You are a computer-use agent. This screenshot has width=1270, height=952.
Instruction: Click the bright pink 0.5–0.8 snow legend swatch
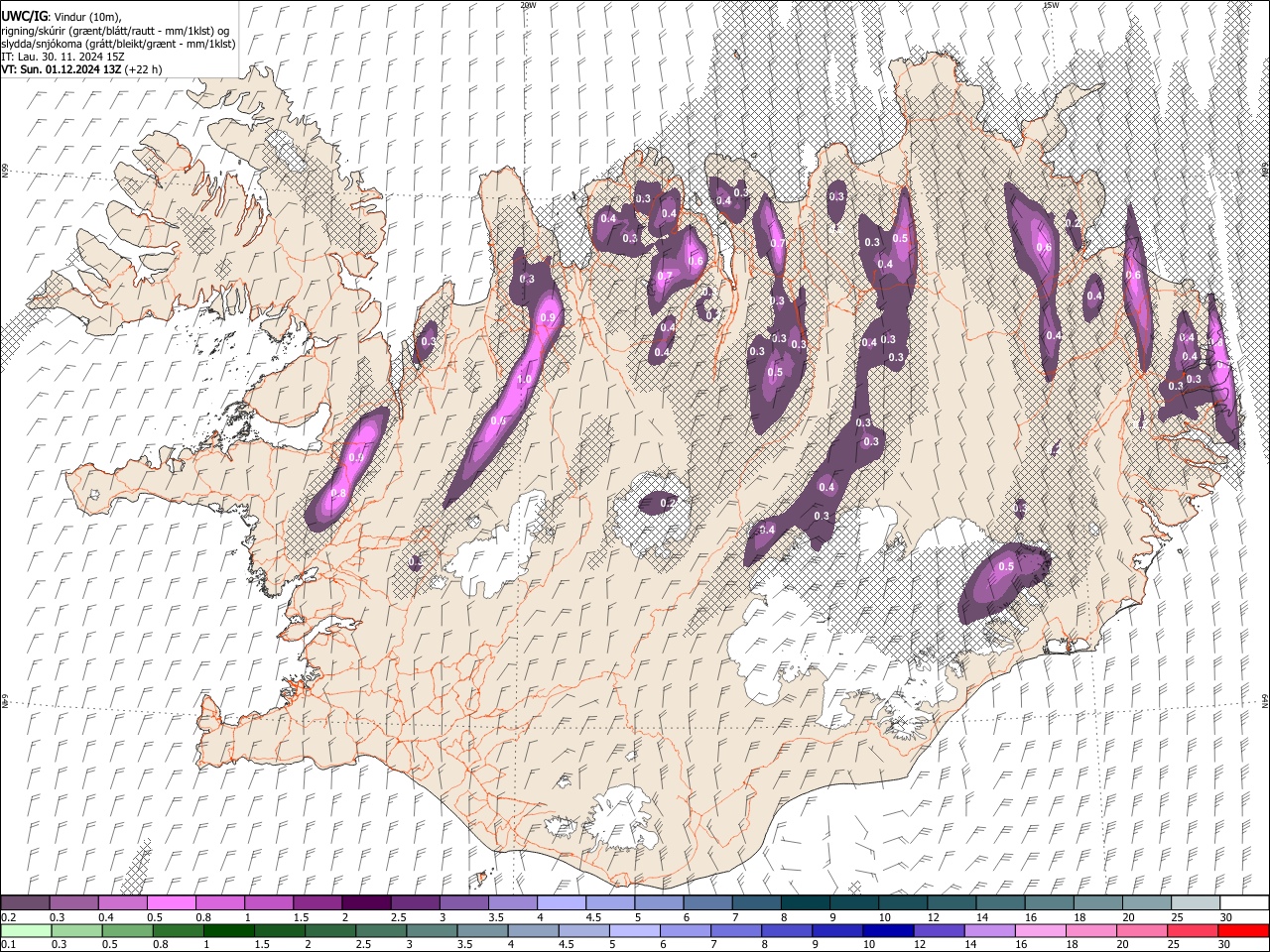(172, 903)
